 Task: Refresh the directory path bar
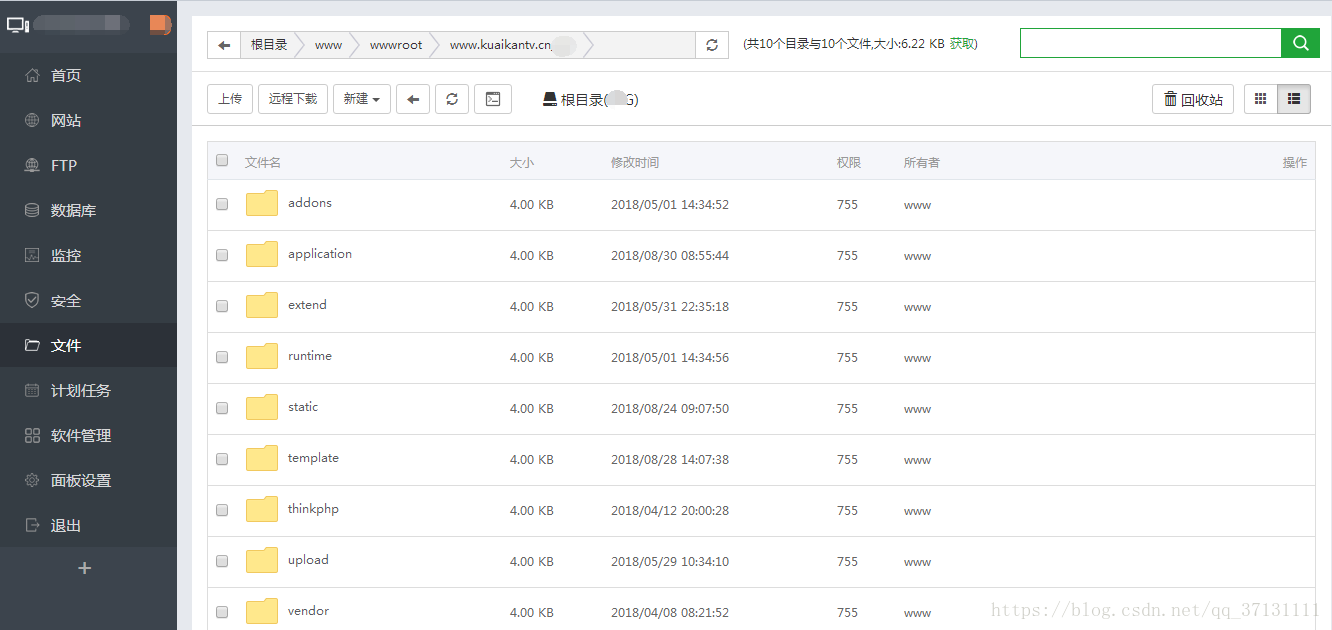pyautogui.click(x=712, y=45)
